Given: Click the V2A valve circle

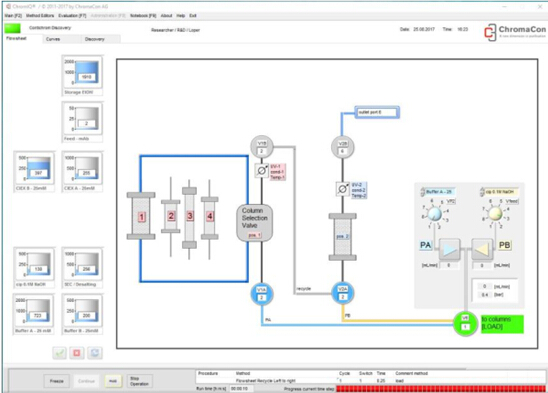Looking at the screenshot, I should pos(342,293).
